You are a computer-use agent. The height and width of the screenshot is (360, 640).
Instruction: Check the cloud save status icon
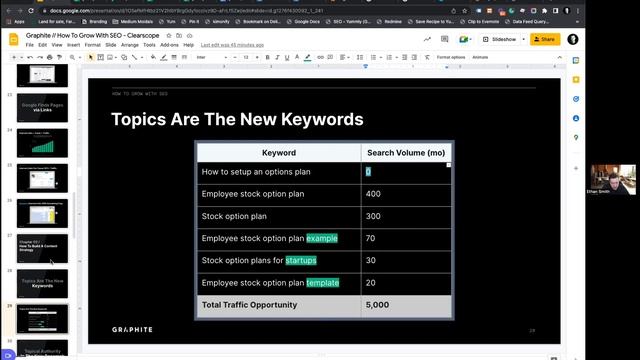point(189,36)
